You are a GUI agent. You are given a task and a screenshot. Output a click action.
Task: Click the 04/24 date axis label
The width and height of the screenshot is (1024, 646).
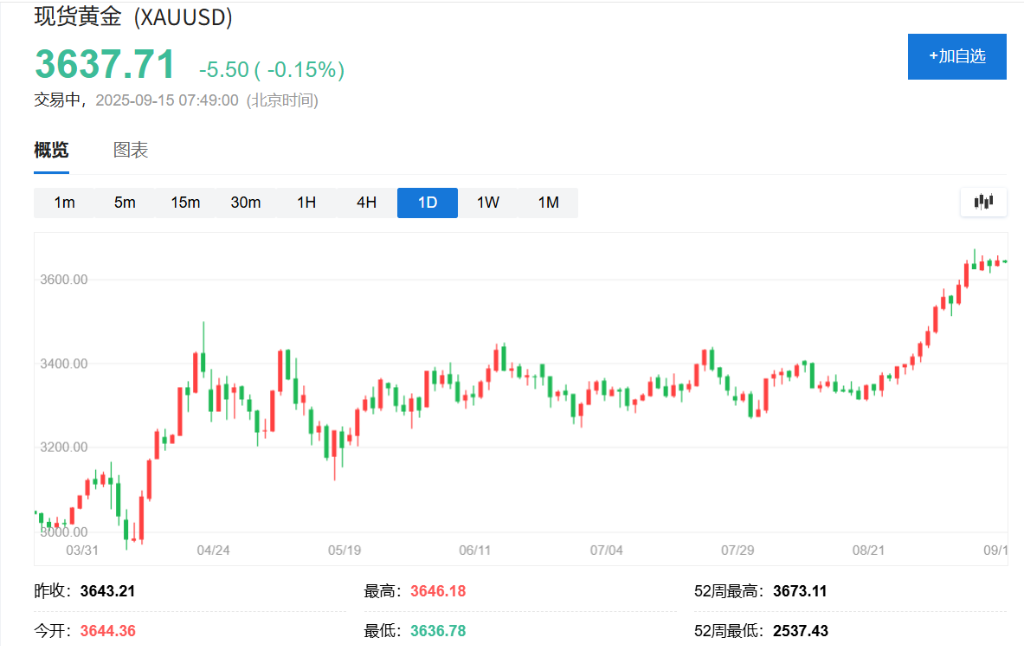coord(214,550)
